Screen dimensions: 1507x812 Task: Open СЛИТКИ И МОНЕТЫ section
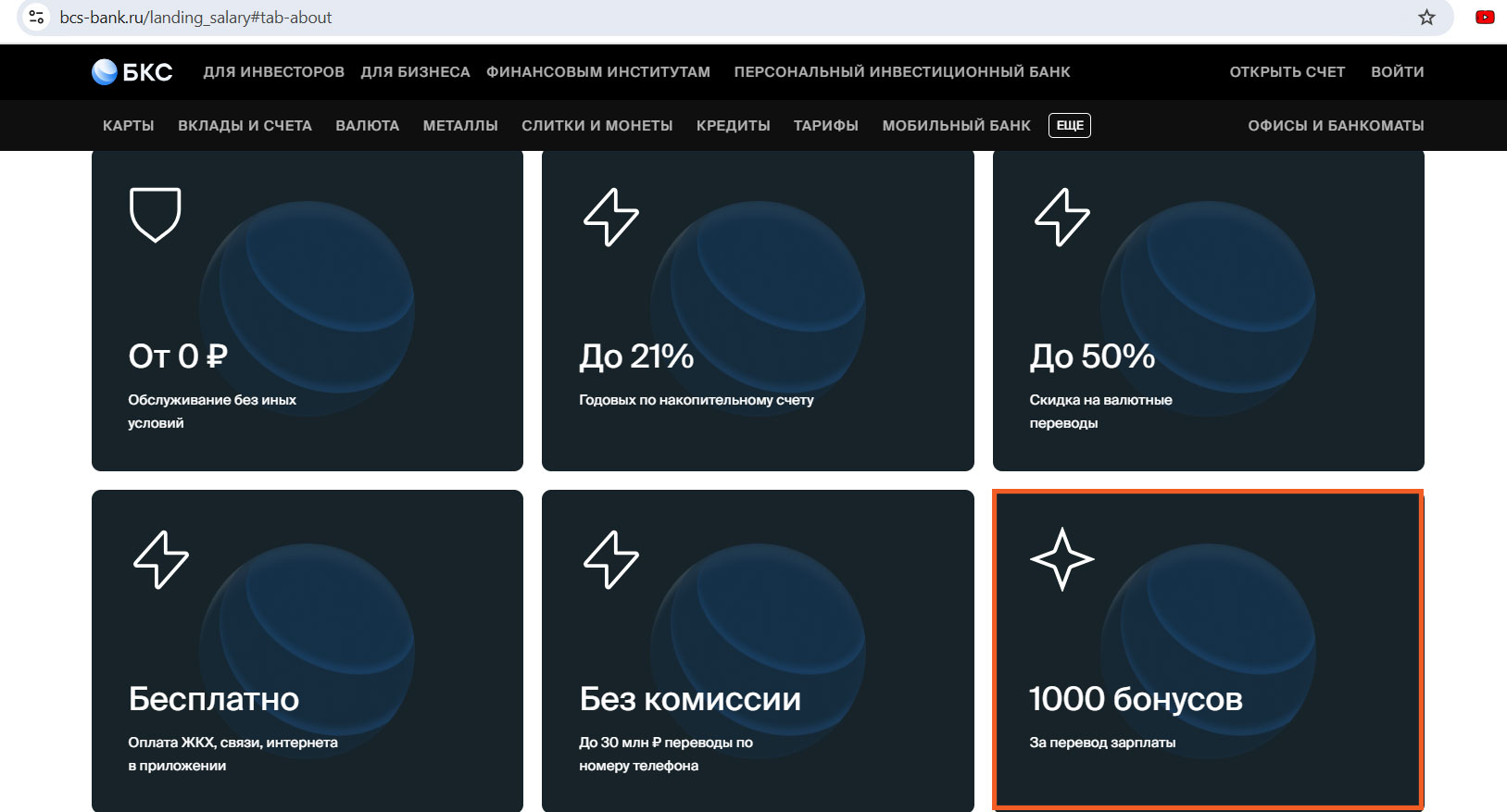pyautogui.click(x=597, y=126)
